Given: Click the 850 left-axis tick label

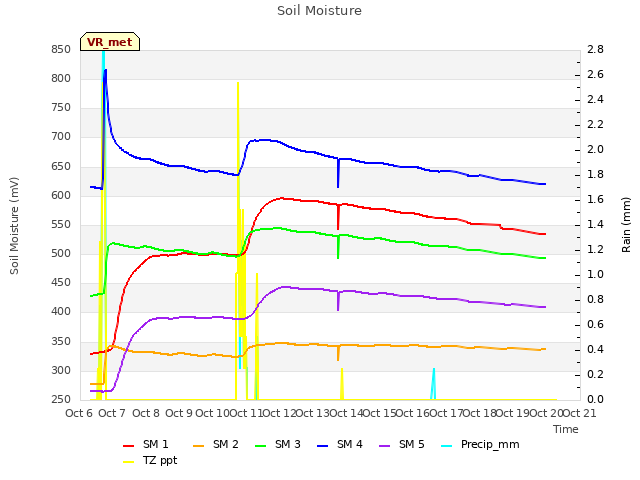Looking at the screenshot, I should [61, 49].
